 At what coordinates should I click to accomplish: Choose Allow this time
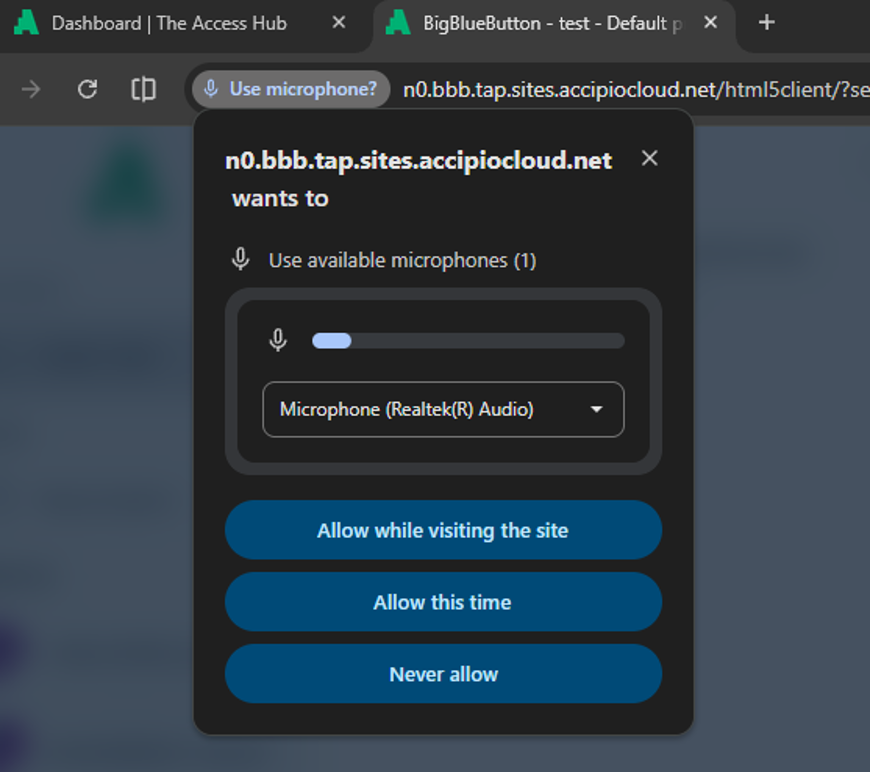point(443,602)
